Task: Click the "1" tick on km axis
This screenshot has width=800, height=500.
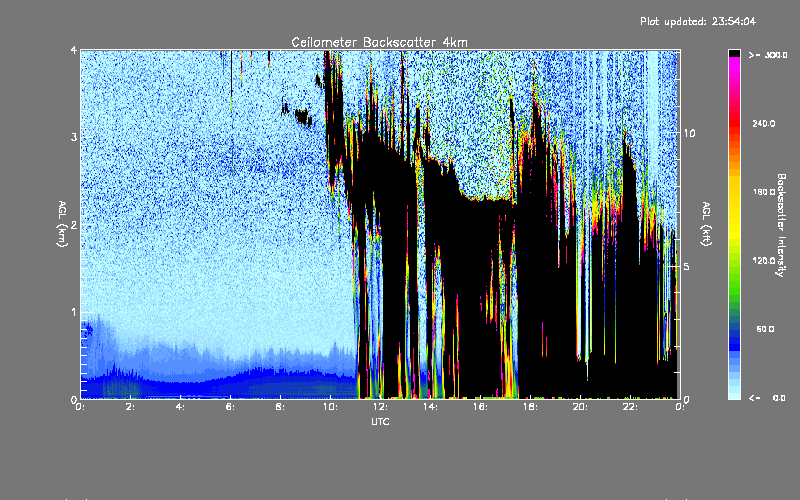Action: click(x=74, y=312)
